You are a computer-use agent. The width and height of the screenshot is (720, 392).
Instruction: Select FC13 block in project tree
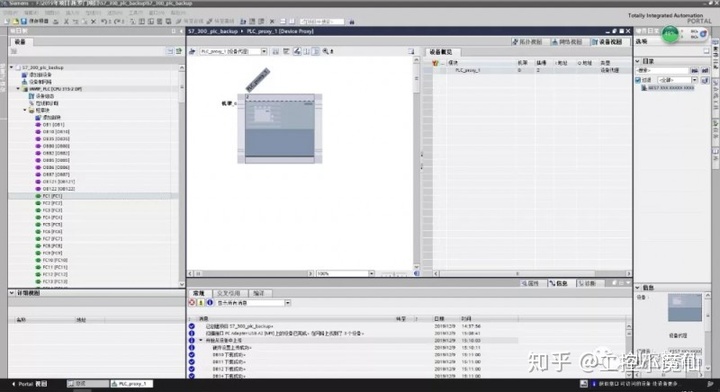[54, 281]
